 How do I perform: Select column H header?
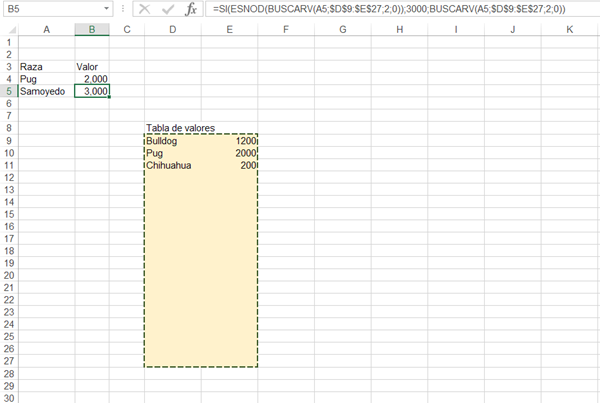point(399,29)
